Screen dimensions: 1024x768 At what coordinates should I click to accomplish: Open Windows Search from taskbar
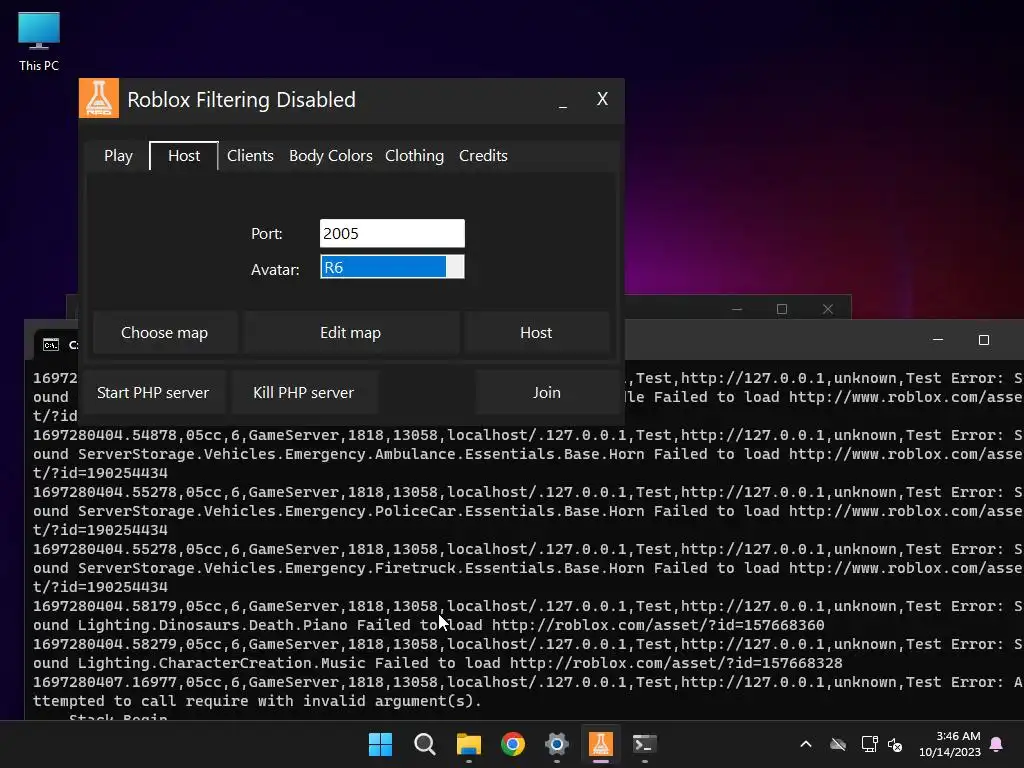[x=424, y=744]
